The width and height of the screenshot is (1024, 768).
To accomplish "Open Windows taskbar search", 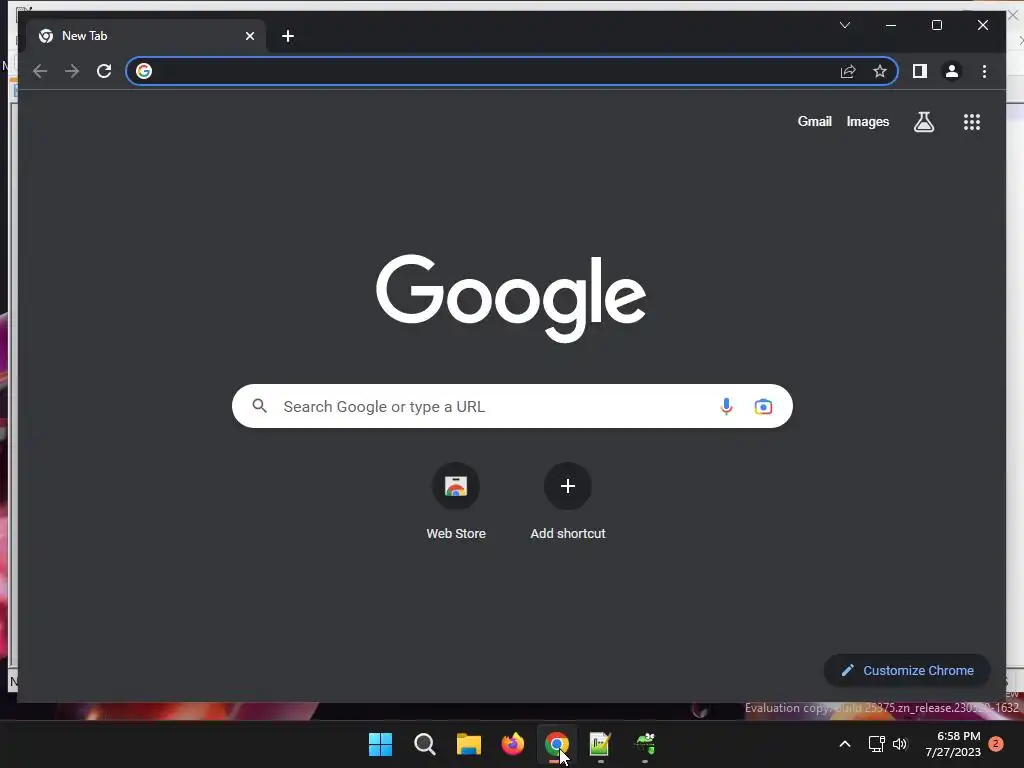I will [424, 744].
